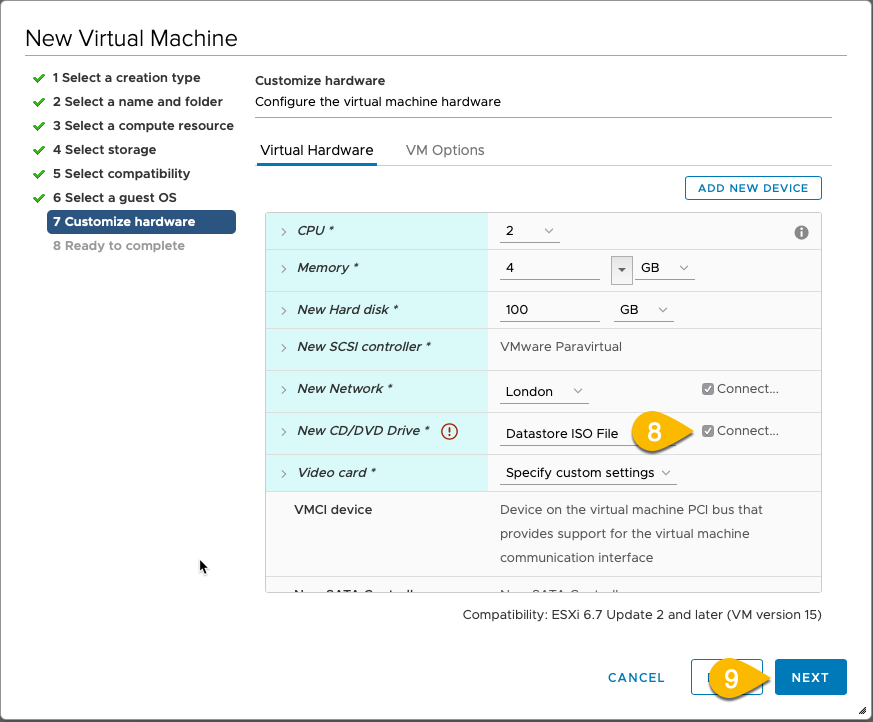
Task: Expand the CPU settings row
Action: point(283,232)
